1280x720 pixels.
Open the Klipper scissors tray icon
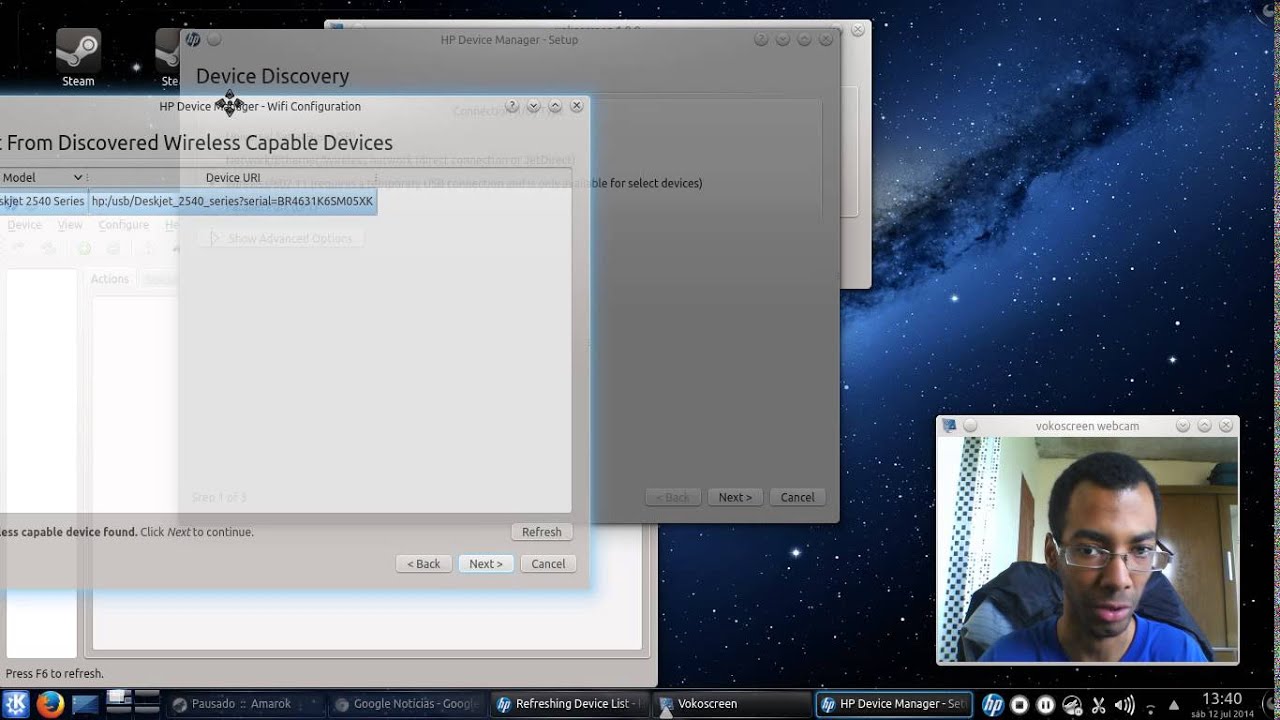click(1098, 704)
